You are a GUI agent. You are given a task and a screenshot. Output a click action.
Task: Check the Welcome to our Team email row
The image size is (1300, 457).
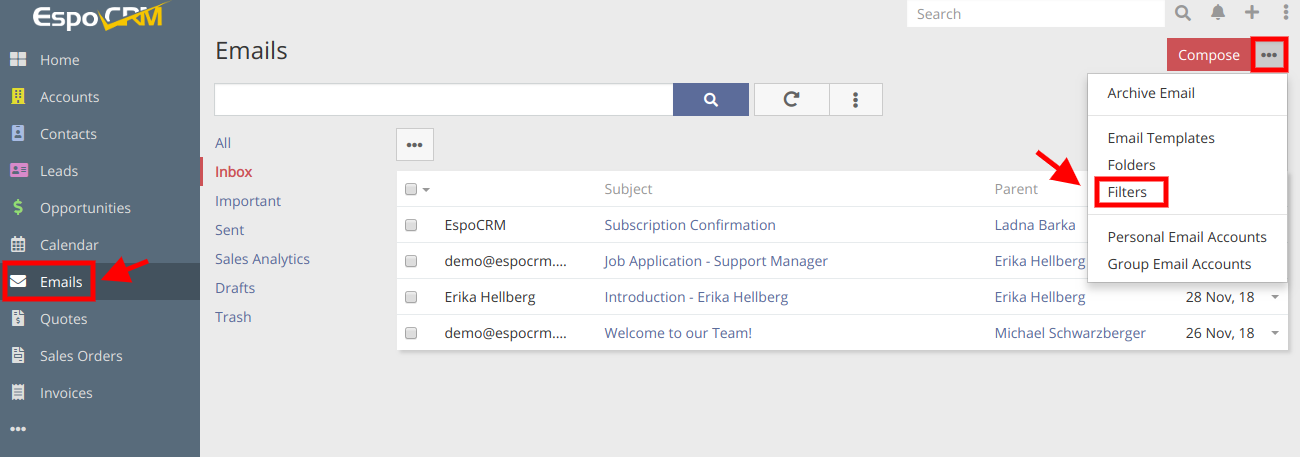[411, 333]
